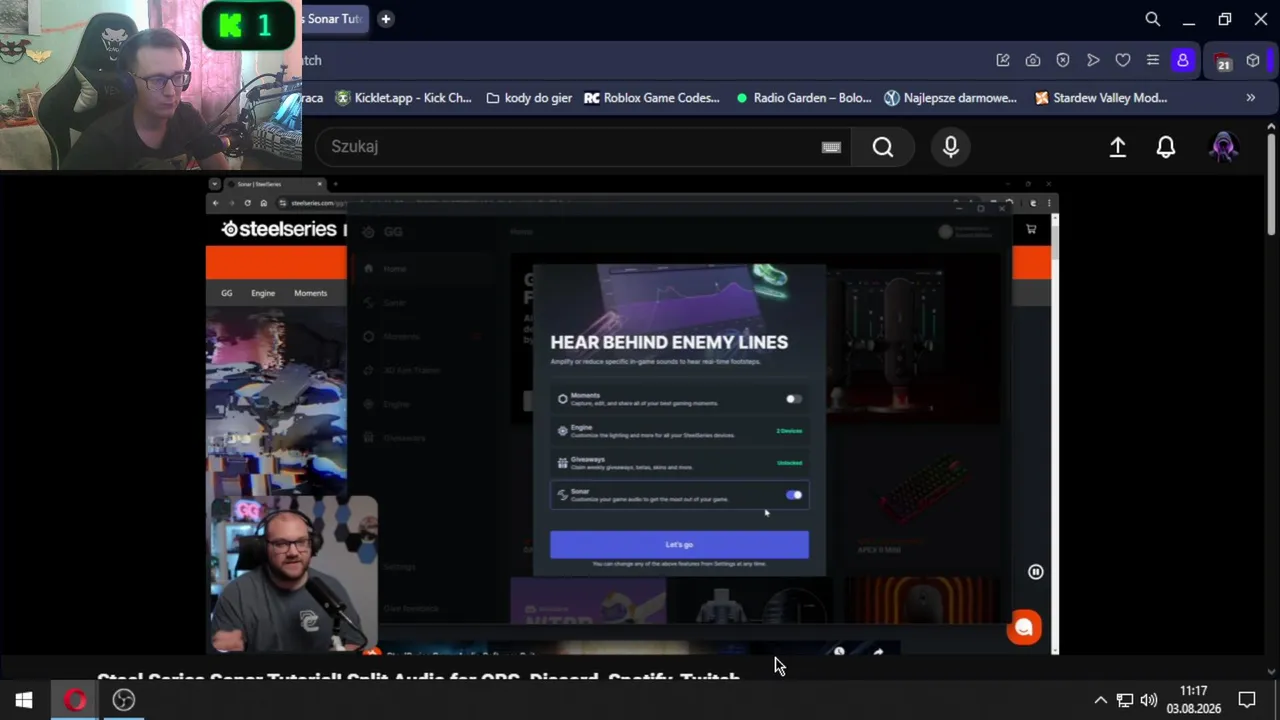Open the browser profile account icon
This screenshot has height=720, width=1280.
[1183, 60]
